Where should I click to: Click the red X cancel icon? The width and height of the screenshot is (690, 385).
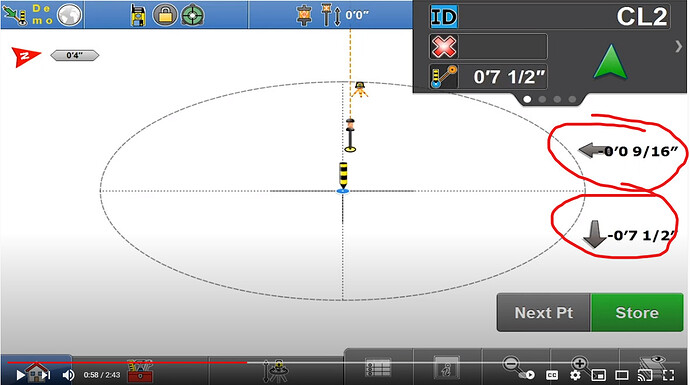click(444, 46)
